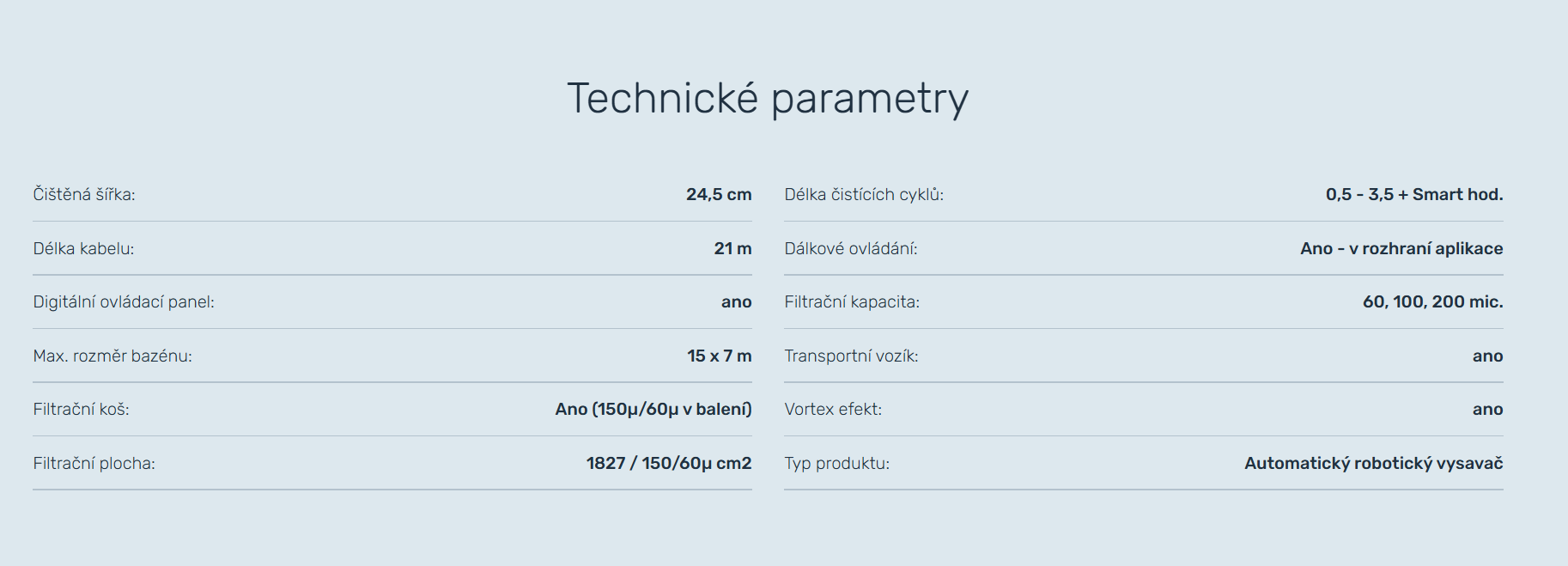Screen dimensions: 1568x566
Task: Click the Filtrační plocha label
Action: [94, 464]
